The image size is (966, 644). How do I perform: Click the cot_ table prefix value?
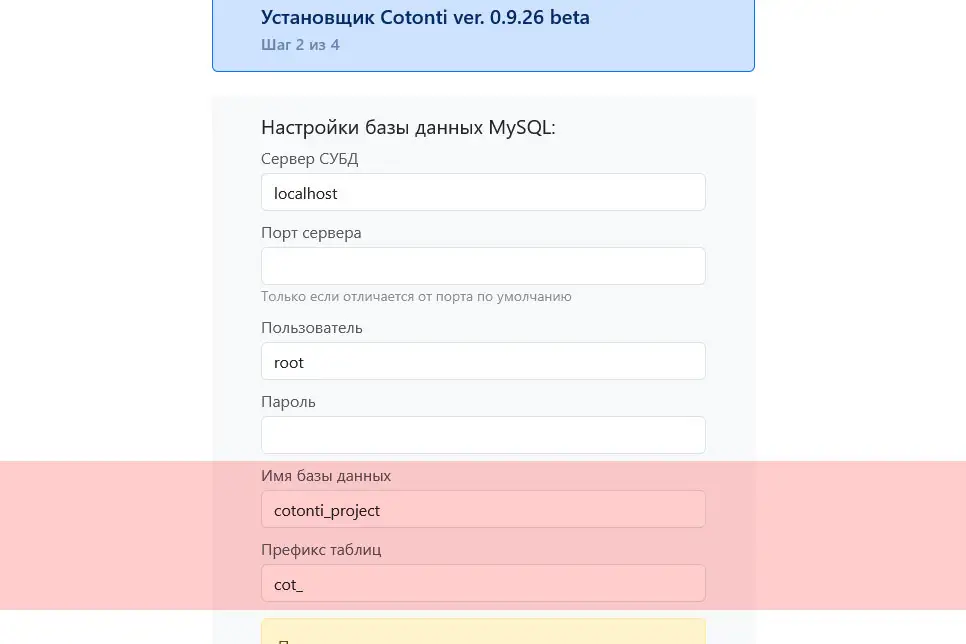[288, 584]
